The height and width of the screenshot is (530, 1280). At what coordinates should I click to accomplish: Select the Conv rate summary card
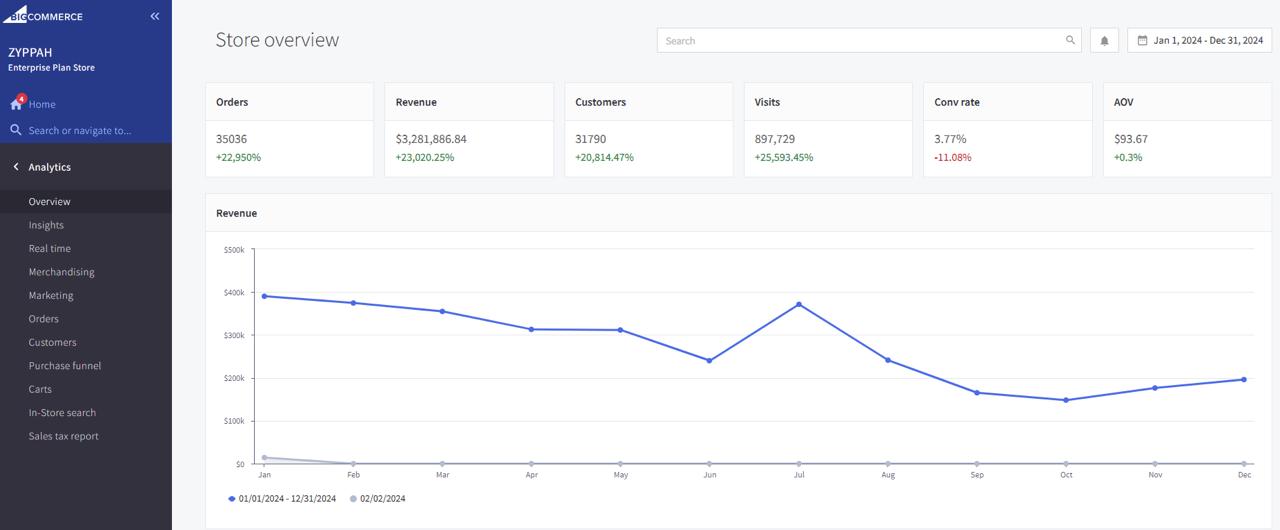tap(1007, 130)
